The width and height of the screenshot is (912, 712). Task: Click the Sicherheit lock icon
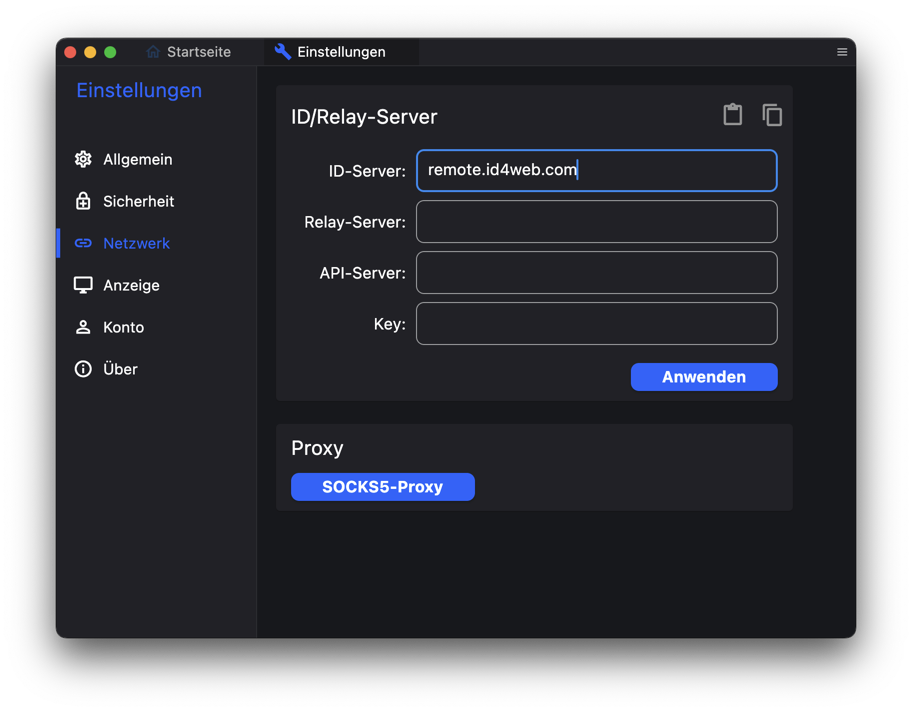(x=83, y=201)
